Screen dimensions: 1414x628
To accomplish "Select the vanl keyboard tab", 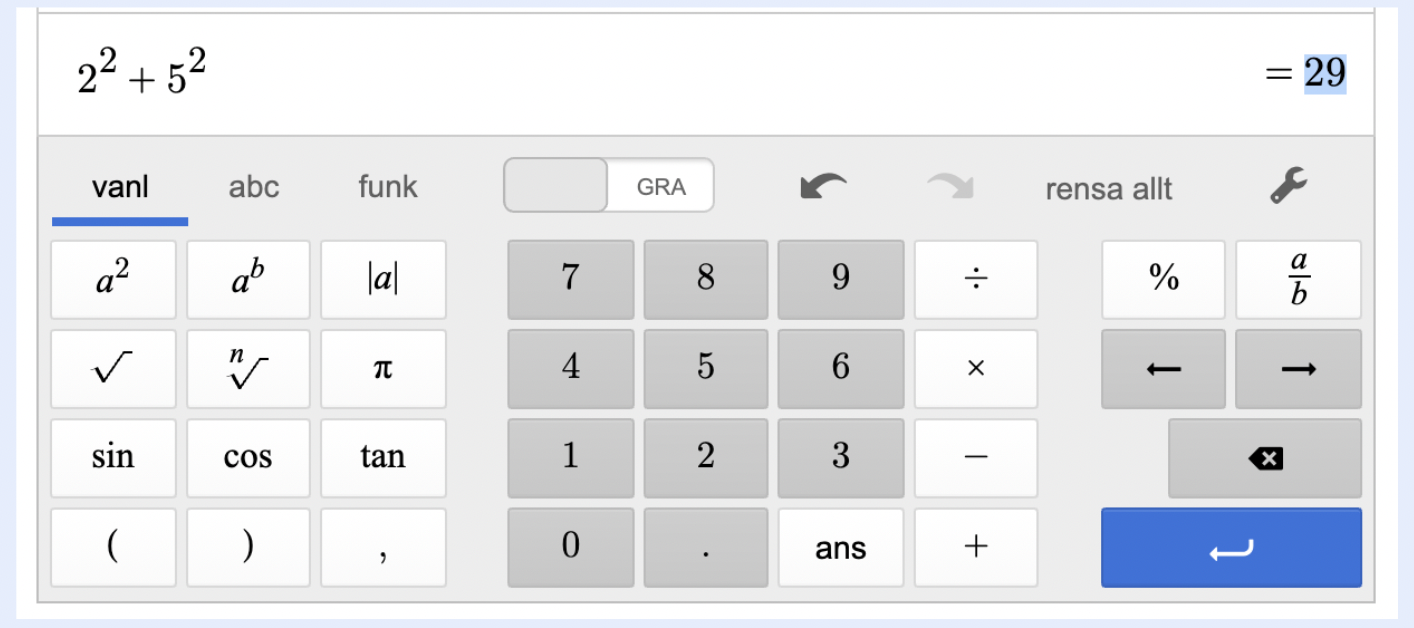I will [120, 187].
